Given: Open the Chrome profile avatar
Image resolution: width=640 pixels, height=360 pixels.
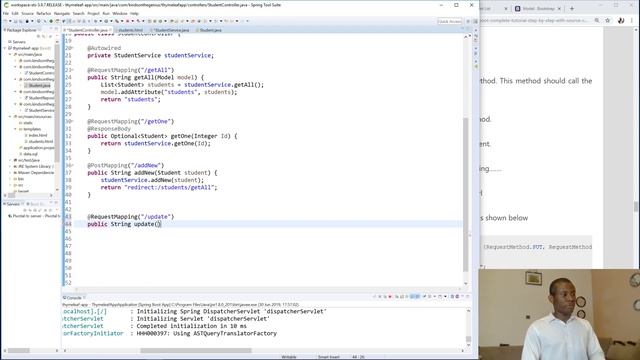Looking at the screenshot, I should [x=621, y=20].
